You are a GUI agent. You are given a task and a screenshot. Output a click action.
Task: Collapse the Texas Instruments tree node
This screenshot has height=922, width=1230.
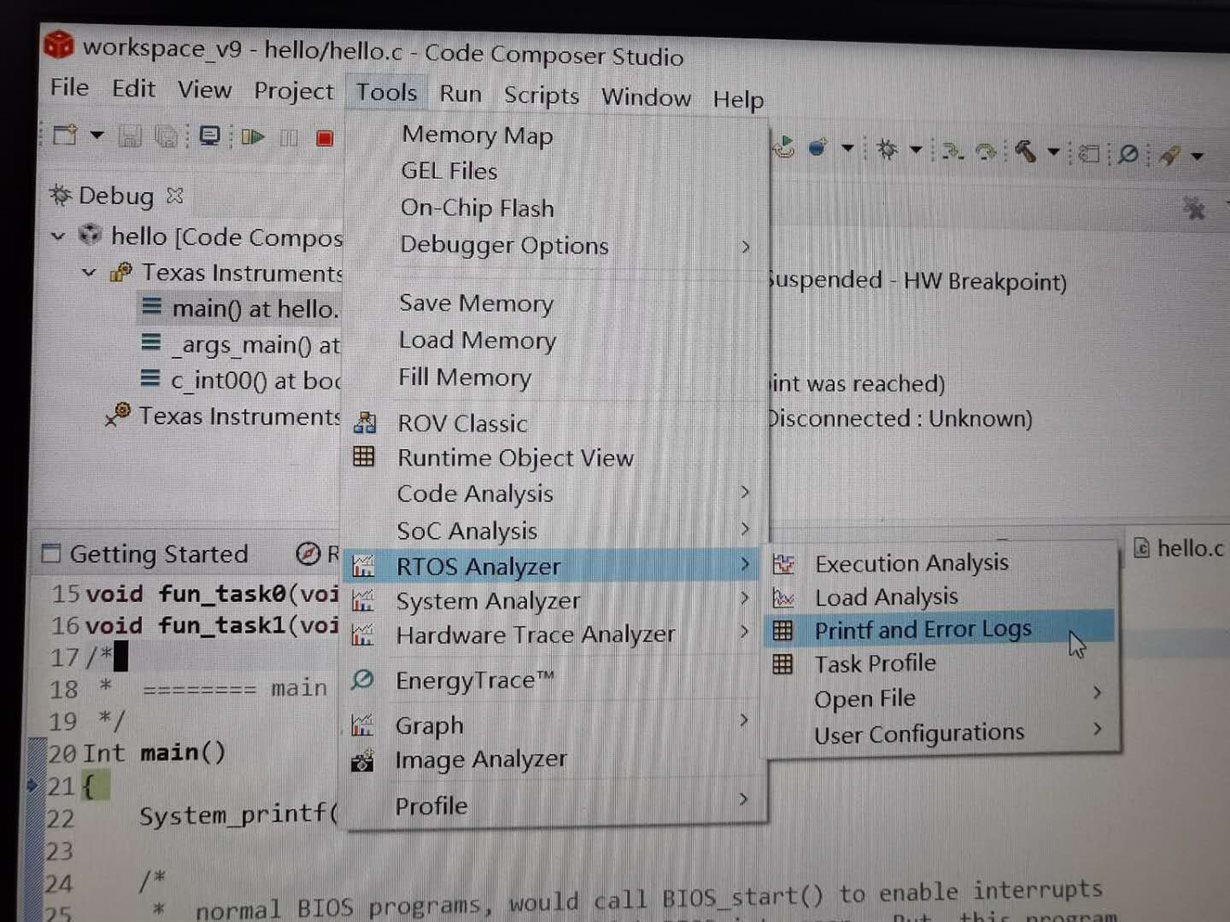[88, 272]
